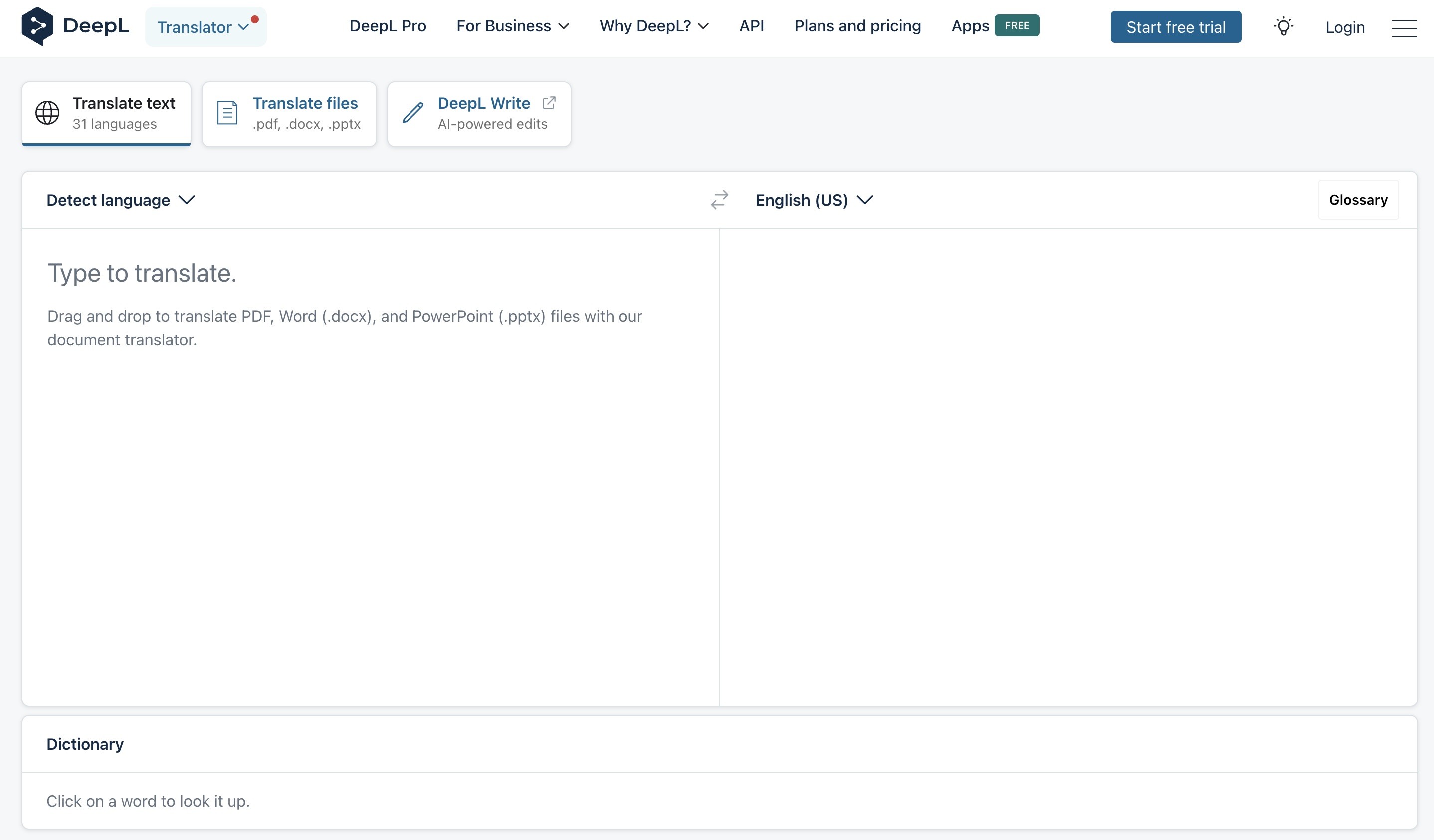Open the Glossary button
The height and width of the screenshot is (840, 1434).
(x=1358, y=200)
